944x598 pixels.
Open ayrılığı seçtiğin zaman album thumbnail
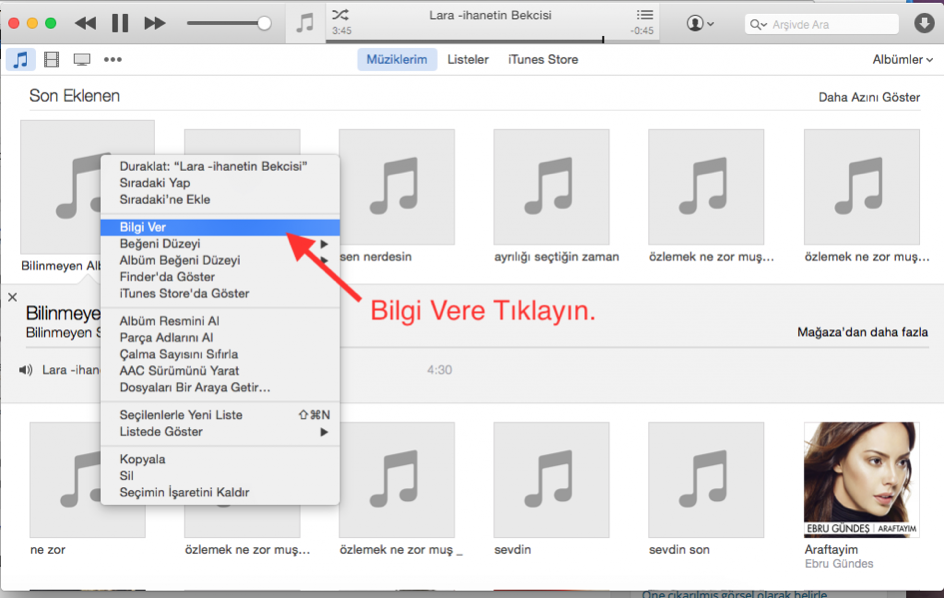pos(551,187)
